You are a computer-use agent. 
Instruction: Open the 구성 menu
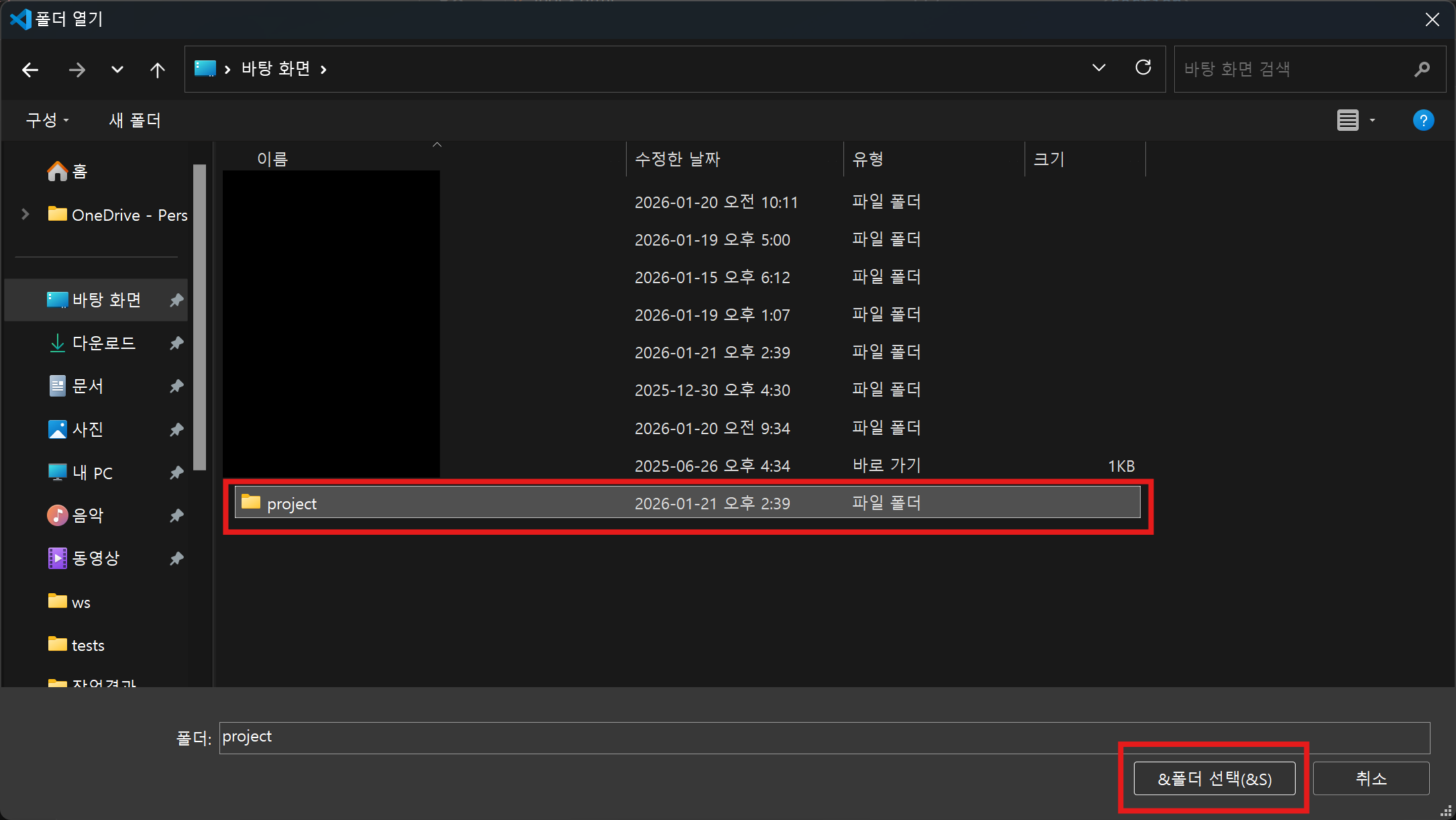point(47,121)
